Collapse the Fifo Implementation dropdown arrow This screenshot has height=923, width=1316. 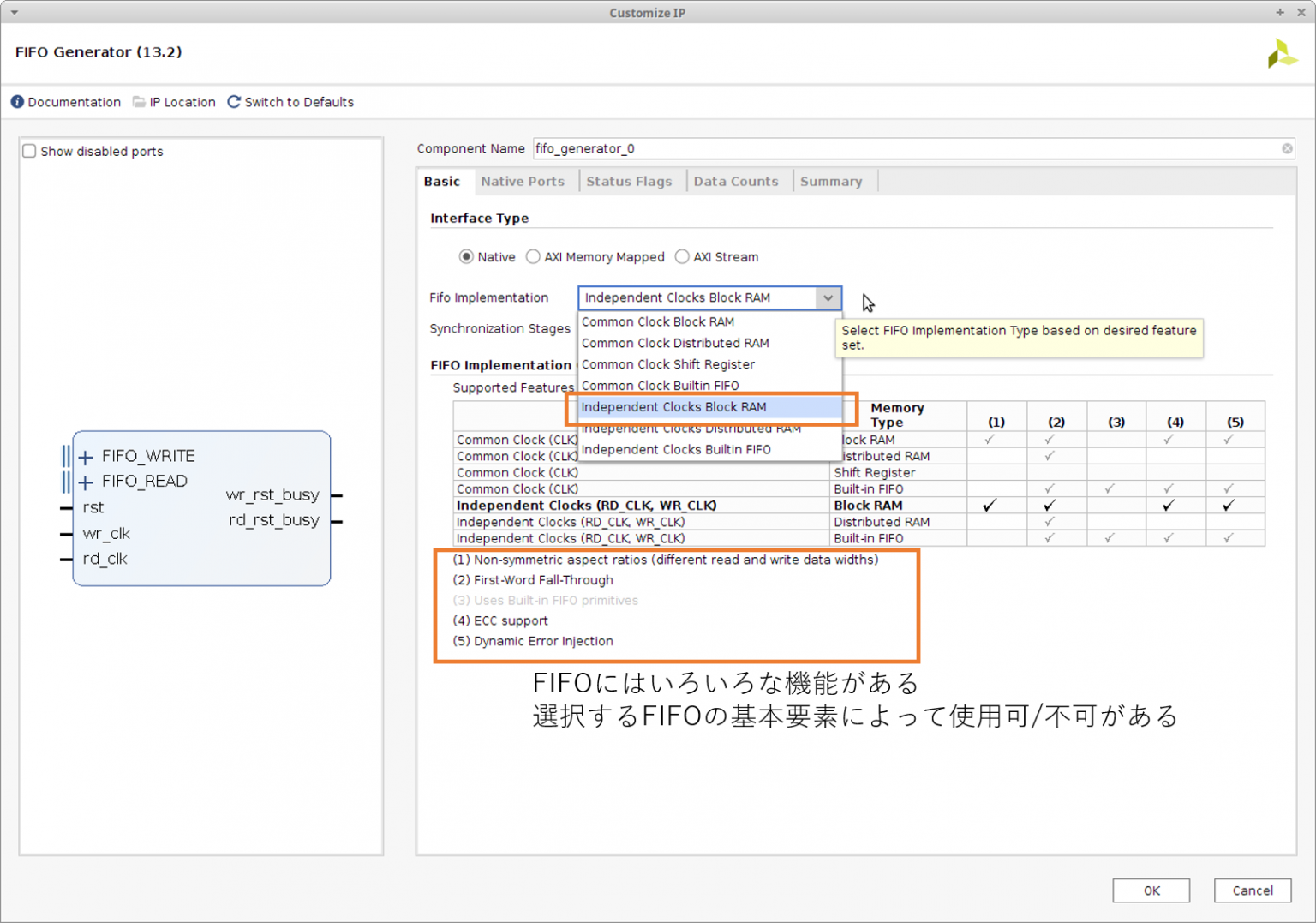tap(828, 298)
